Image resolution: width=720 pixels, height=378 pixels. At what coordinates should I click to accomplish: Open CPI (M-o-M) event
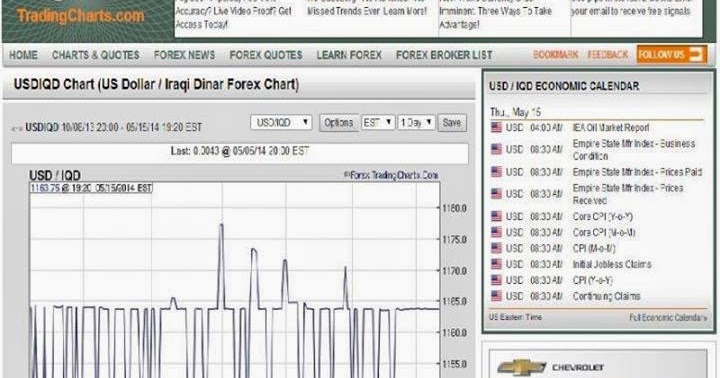594,248
